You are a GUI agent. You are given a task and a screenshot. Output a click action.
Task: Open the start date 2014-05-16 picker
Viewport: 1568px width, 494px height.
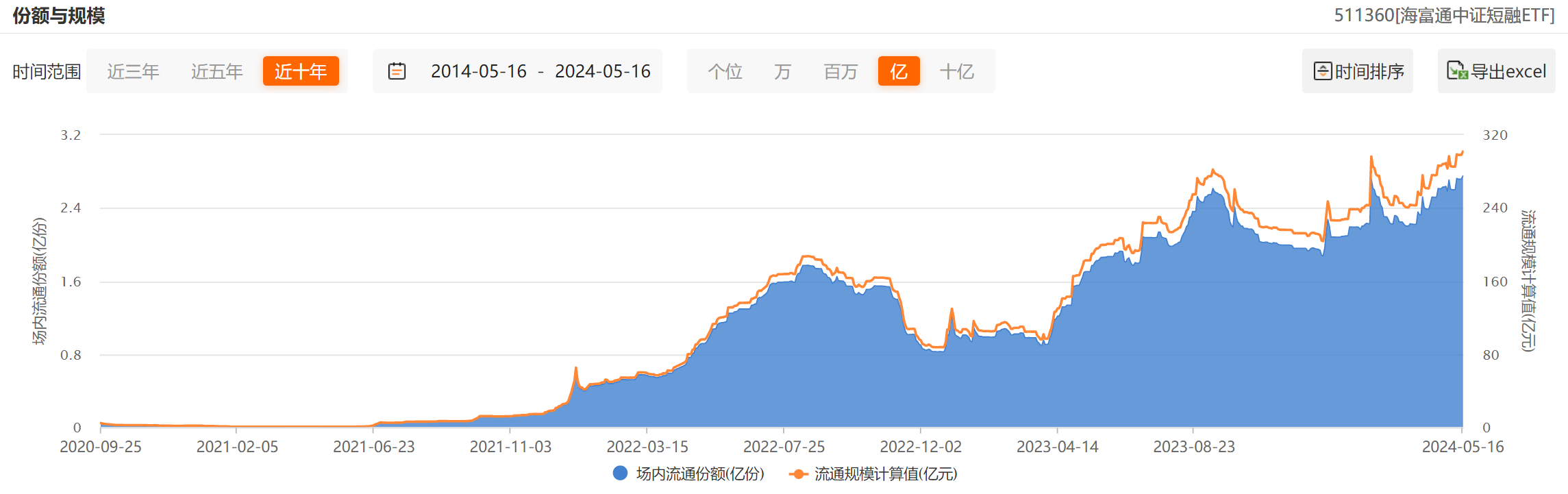(479, 71)
